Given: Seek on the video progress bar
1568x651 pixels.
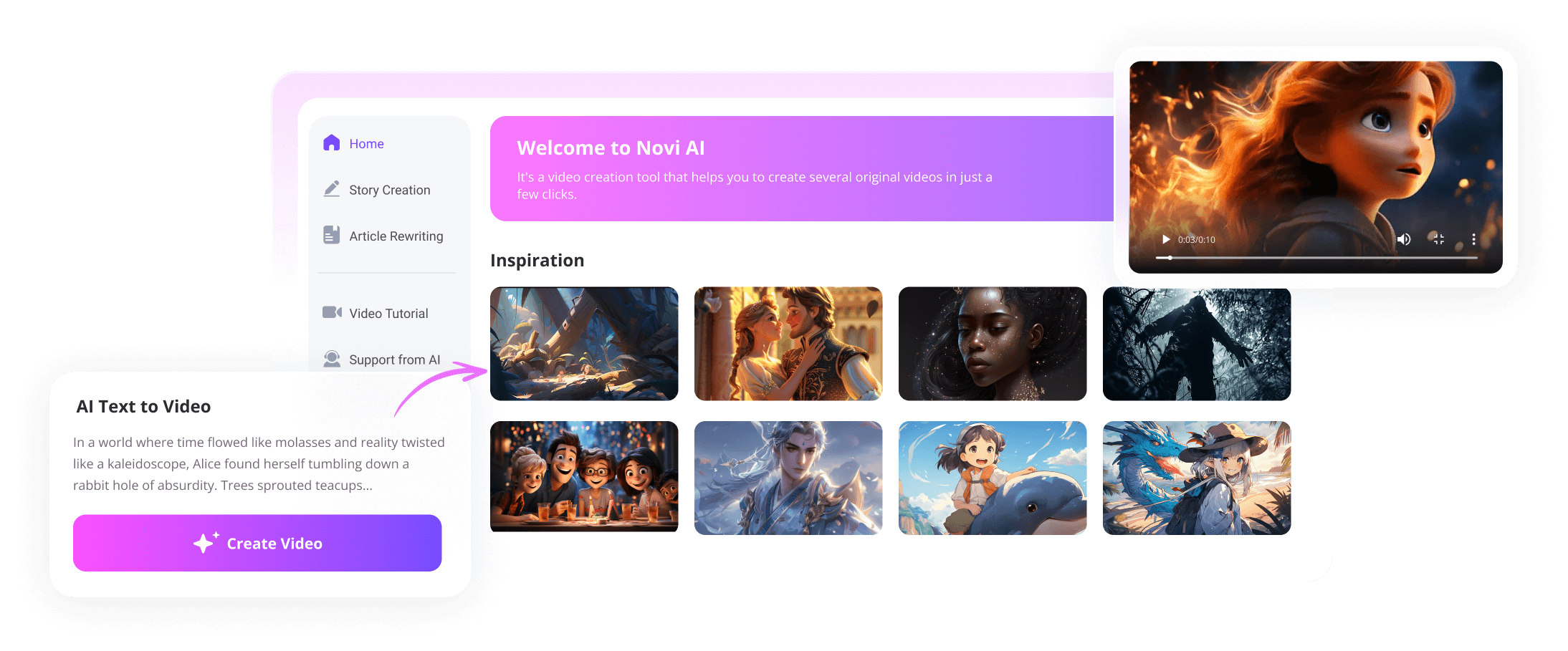Looking at the screenshot, I should coord(1316,258).
